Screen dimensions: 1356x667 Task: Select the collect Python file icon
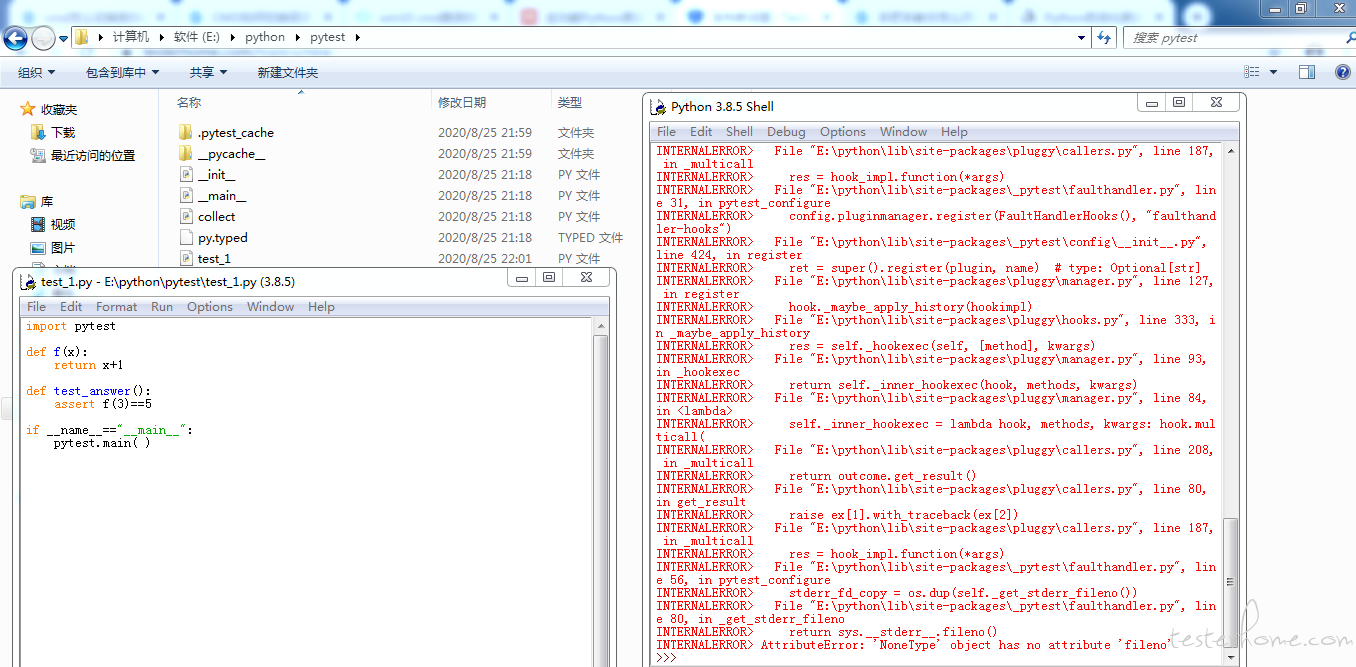tap(186, 216)
